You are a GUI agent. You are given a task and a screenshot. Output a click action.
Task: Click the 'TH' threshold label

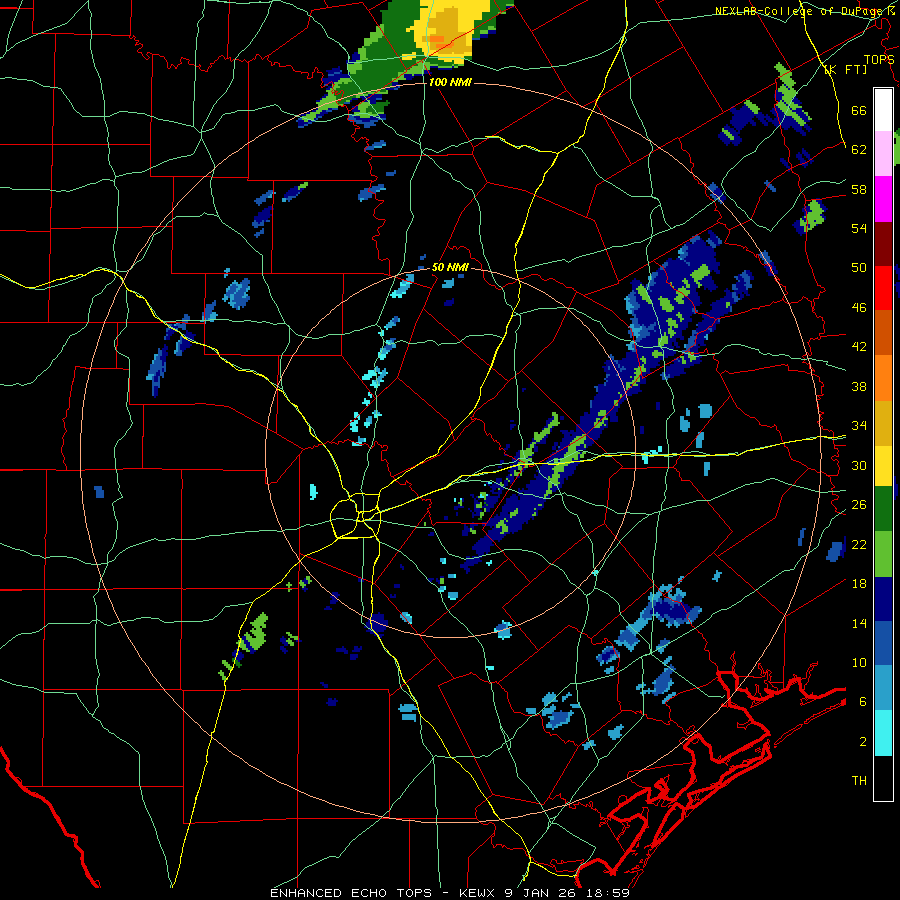point(859,781)
